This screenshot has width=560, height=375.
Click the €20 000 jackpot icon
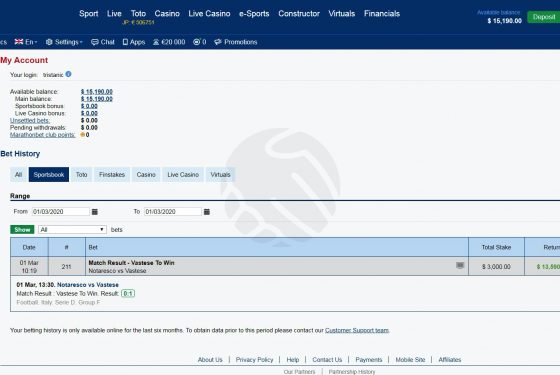click(x=156, y=42)
